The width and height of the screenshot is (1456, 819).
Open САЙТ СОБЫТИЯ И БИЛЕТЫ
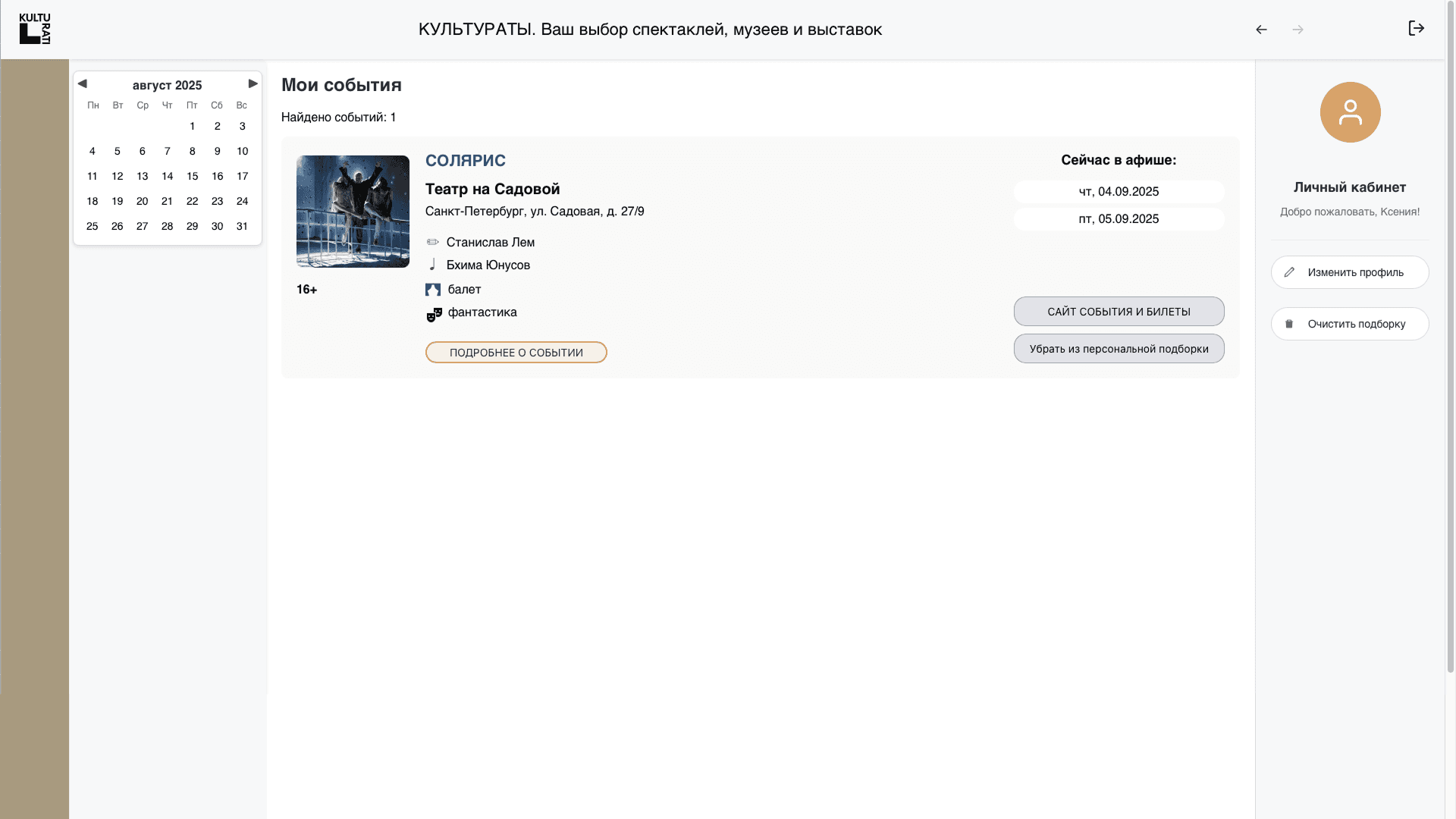click(x=1119, y=312)
